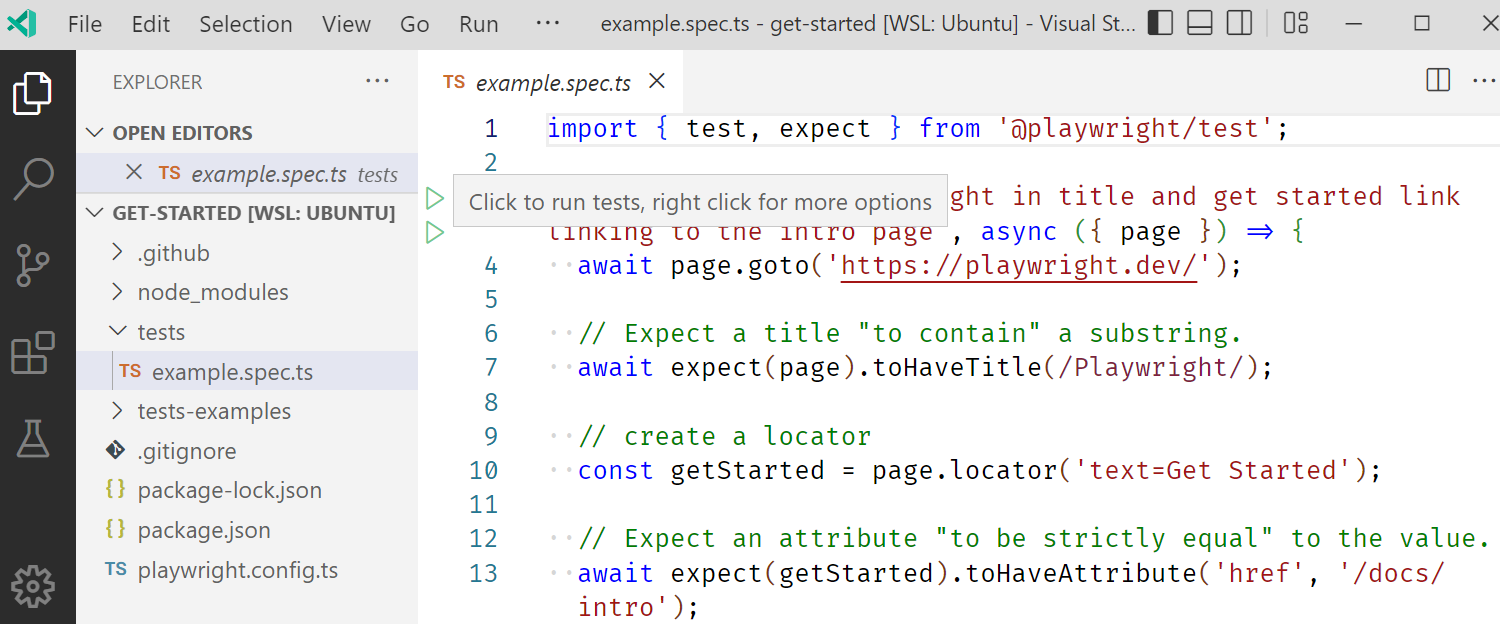
Task: Expand the node_modules folder
Action: (x=247, y=292)
